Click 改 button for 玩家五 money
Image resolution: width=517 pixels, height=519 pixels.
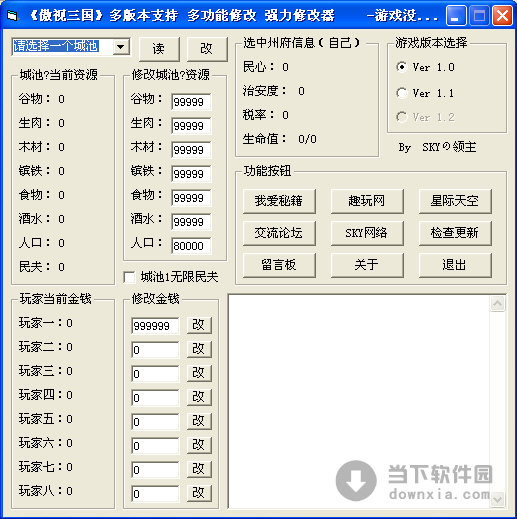199,421
